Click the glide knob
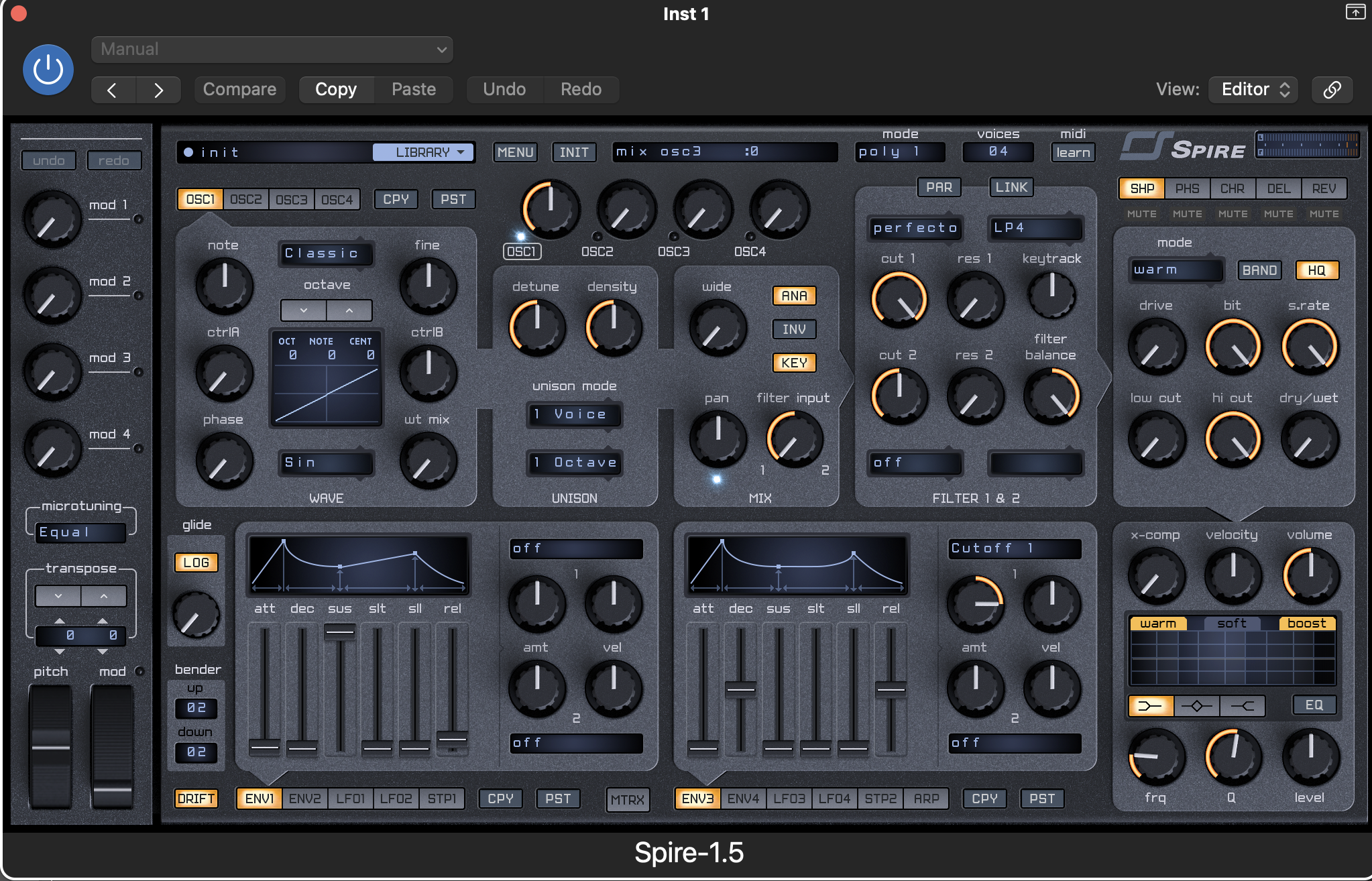 point(196,615)
